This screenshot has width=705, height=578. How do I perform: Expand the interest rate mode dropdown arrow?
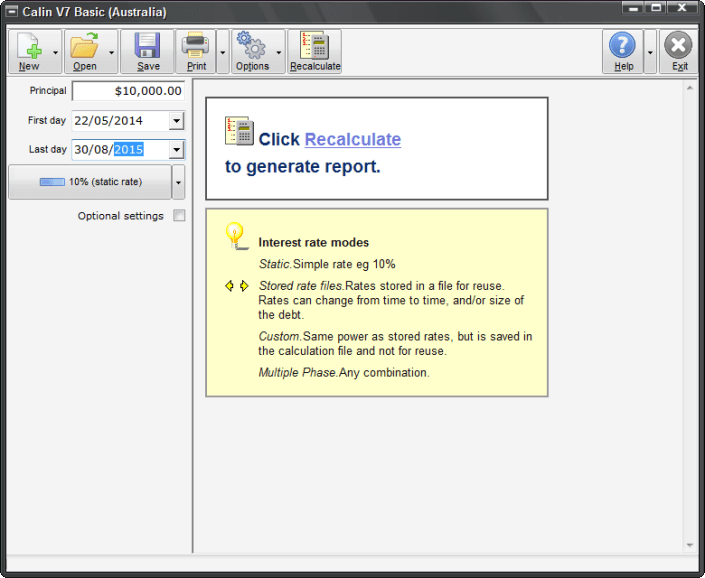coord(178,182)
